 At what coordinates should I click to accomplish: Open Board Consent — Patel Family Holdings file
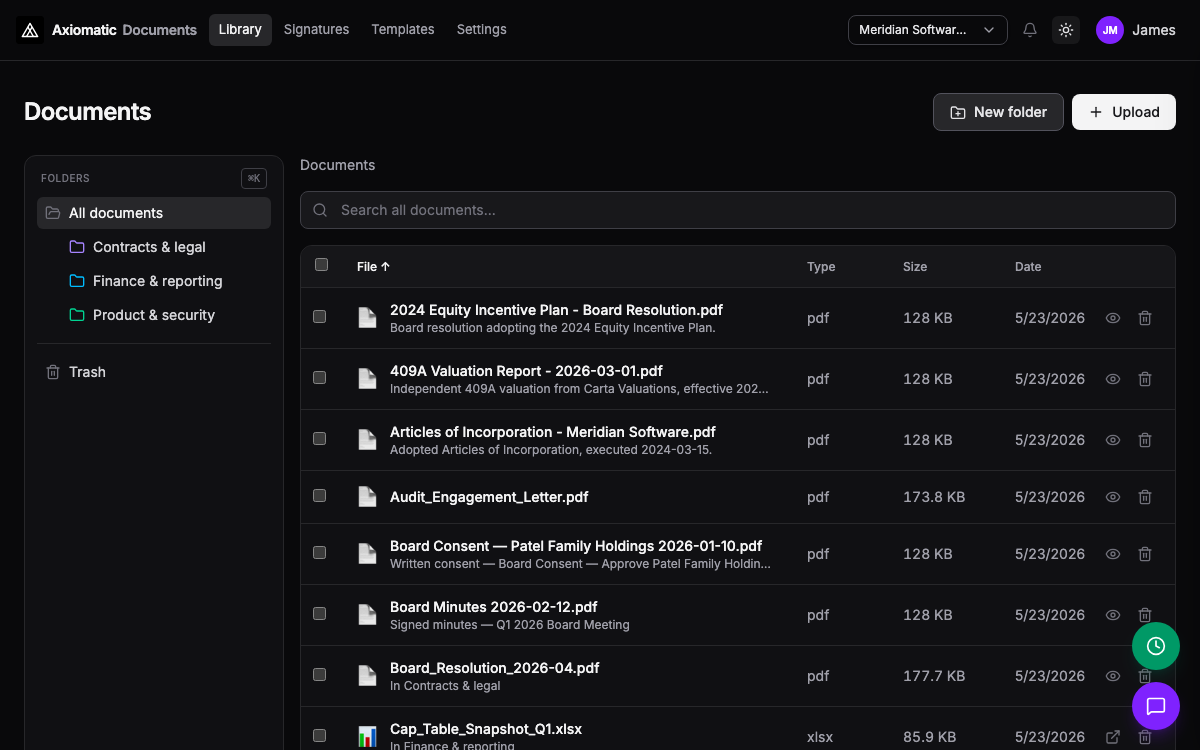tap(576, 546)
